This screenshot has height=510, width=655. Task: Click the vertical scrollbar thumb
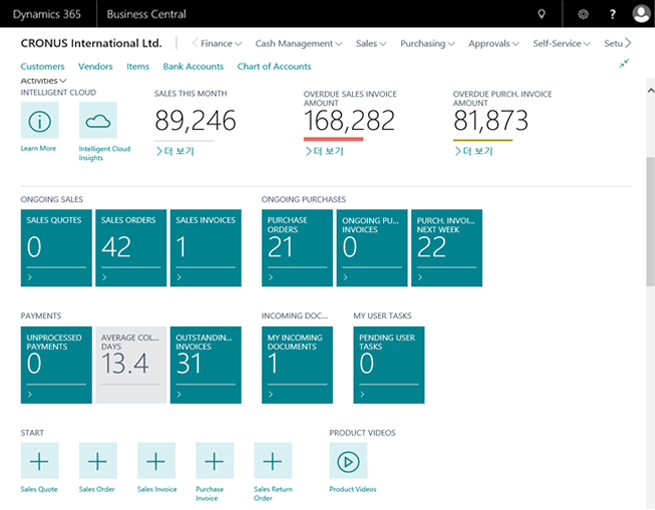pyautogui.click(x=650, y=221)
